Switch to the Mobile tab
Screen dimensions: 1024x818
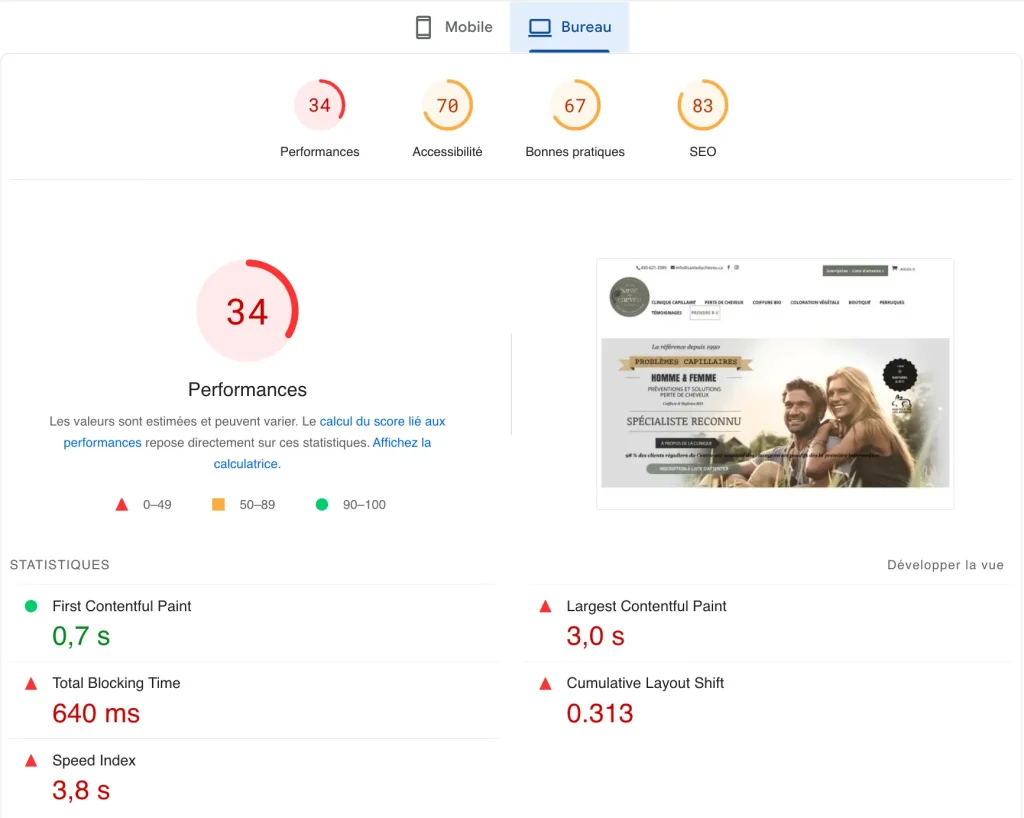pyautogui.click(x=454, y=27)
